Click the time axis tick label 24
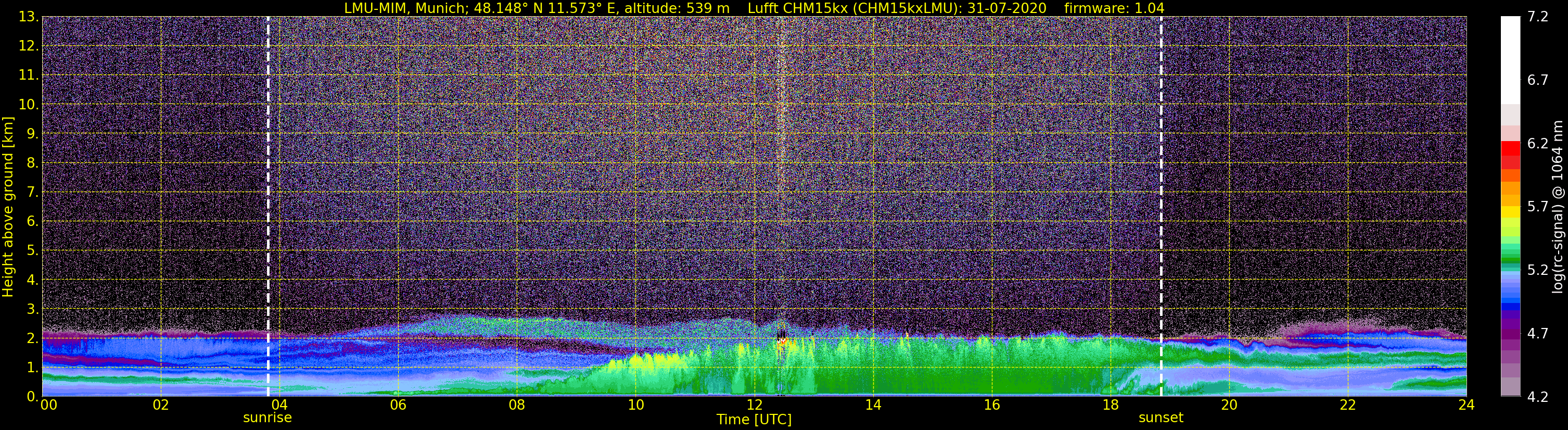This screenshot has height=430, width=1568. [x=1467, y=405]
